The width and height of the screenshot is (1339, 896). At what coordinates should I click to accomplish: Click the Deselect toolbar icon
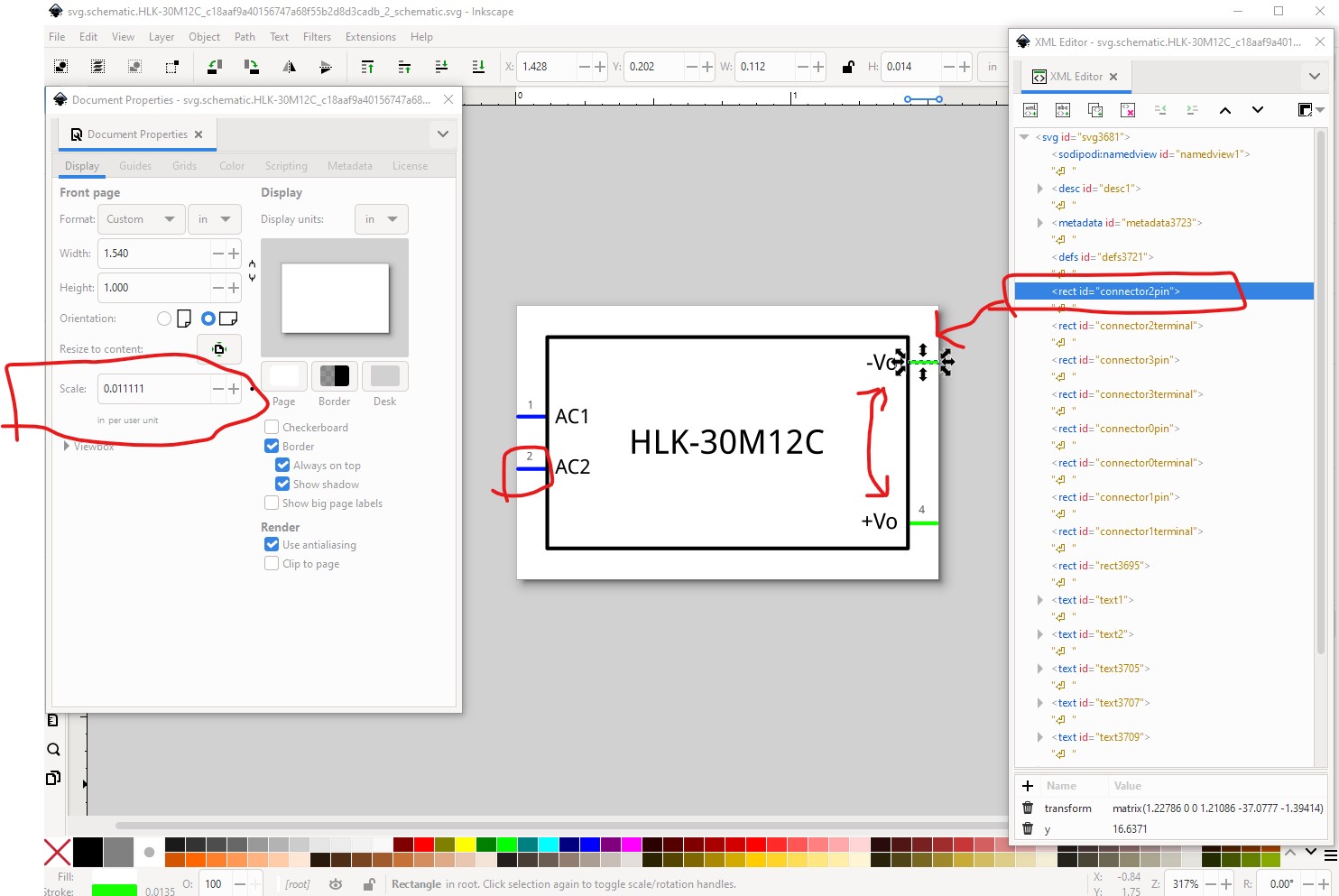point(134,67)
